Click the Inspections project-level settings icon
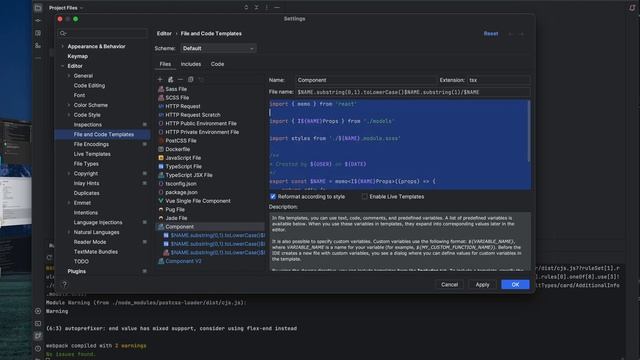 point(144,124)
